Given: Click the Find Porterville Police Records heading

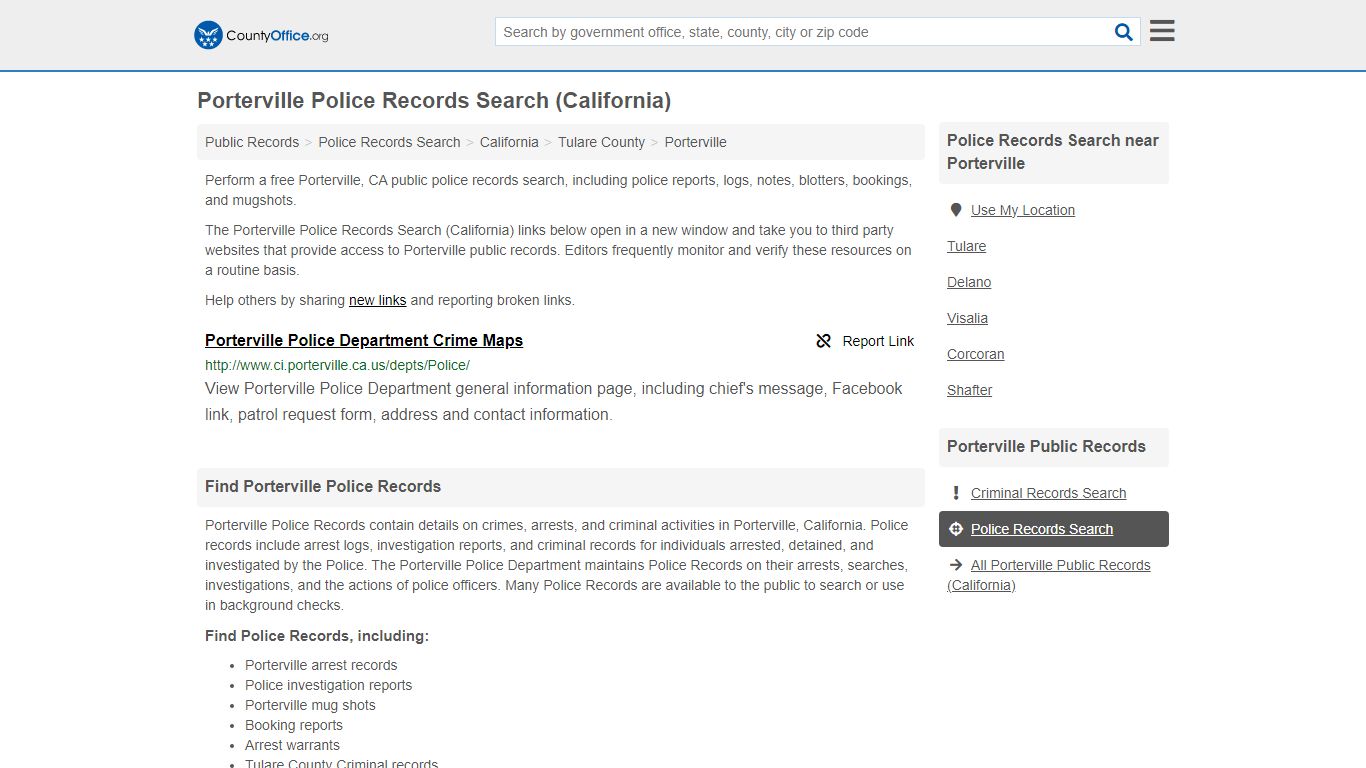Looking at the screenshot, I should (323, 486).
